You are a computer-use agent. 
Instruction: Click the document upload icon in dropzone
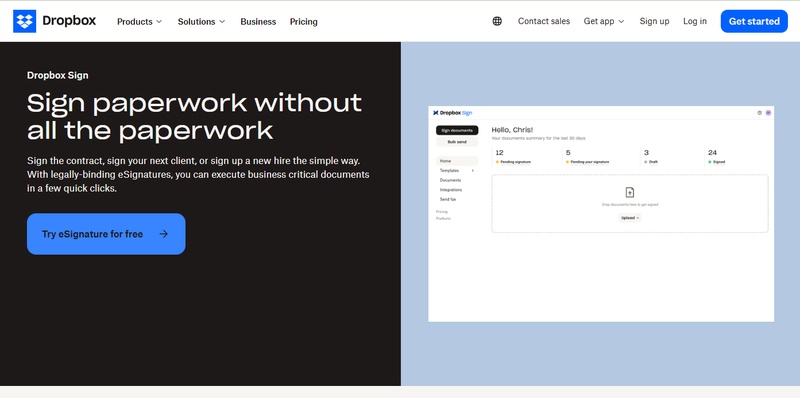pyautogui.click(x=630, y=192)
